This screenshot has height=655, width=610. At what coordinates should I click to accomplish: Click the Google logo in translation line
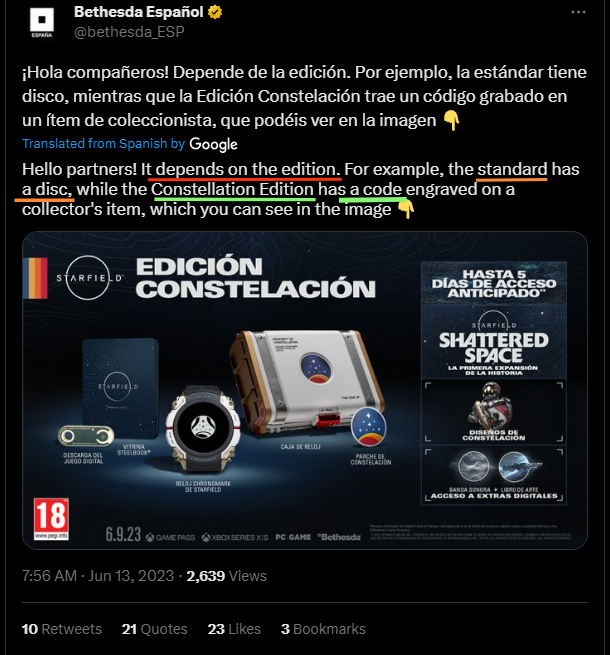point(214,144)
